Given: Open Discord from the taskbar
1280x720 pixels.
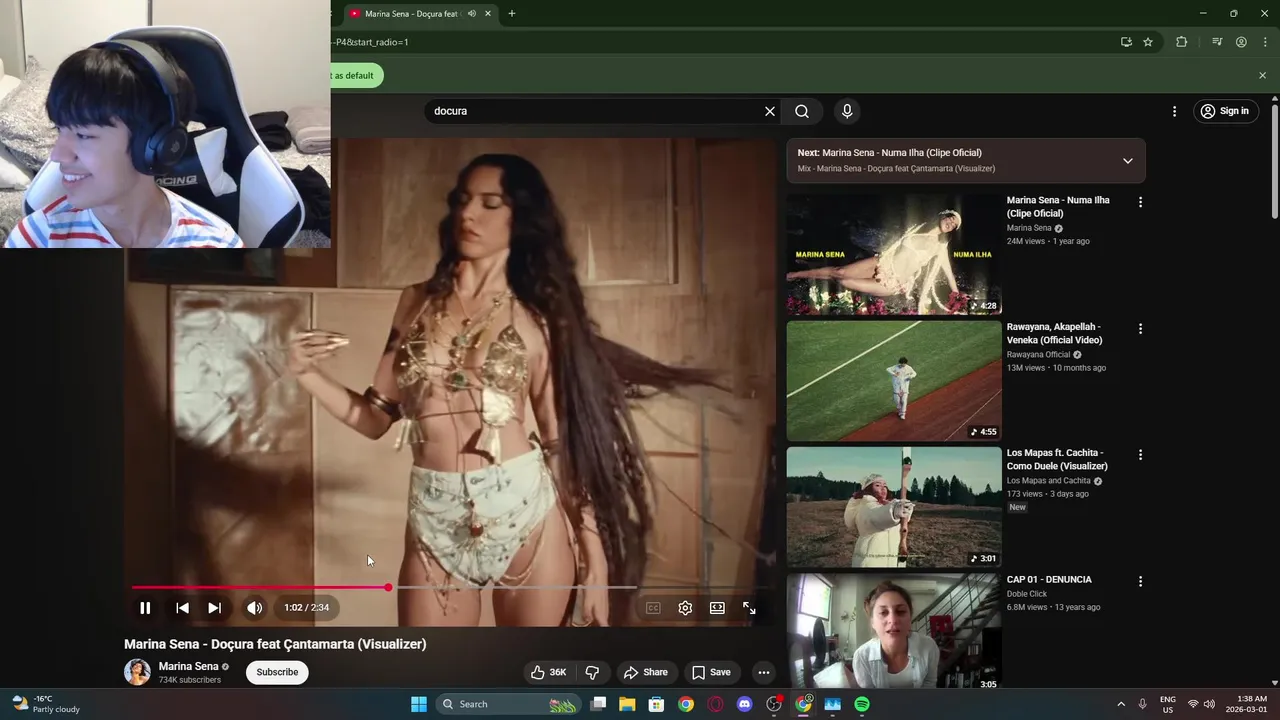Looking at the screenshot, I should tap(744, 704).
